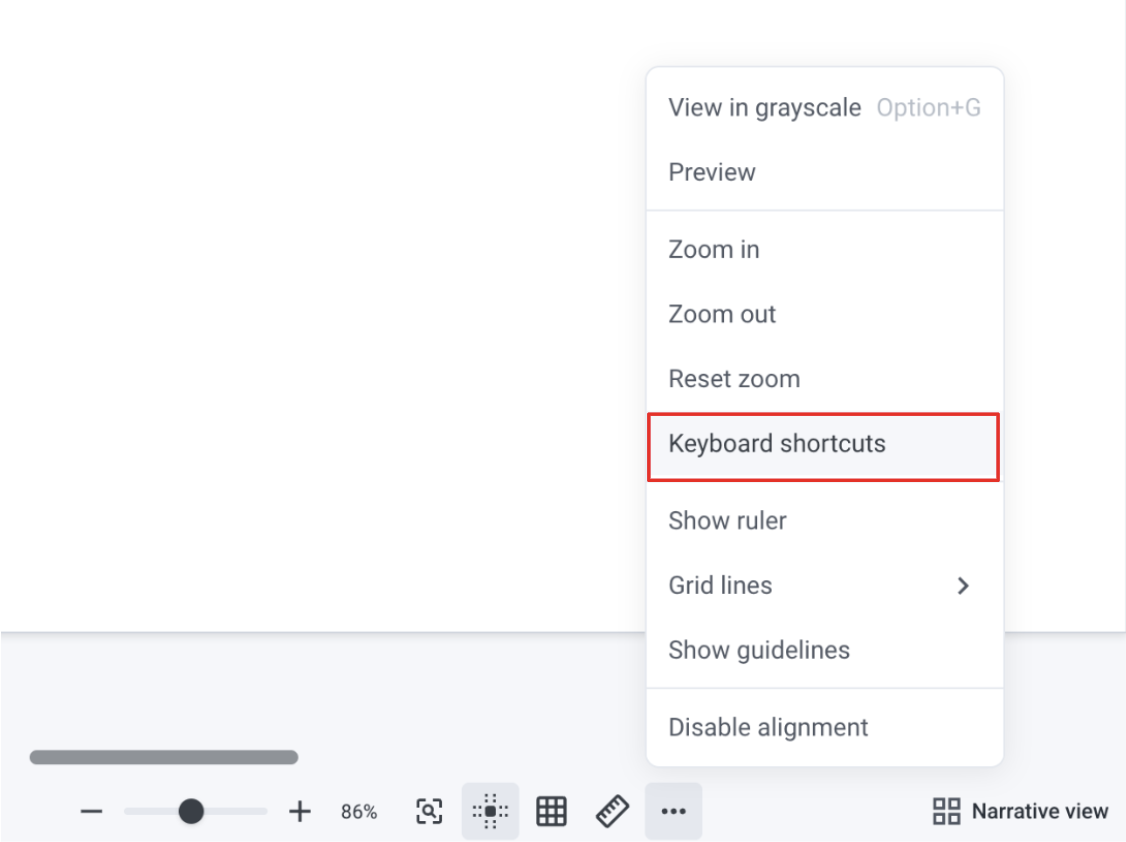Image resolution: width=1126 pixels, height=842 pixels.
Task: Click the ruler icon in toolbar
Action: [612, 811]
